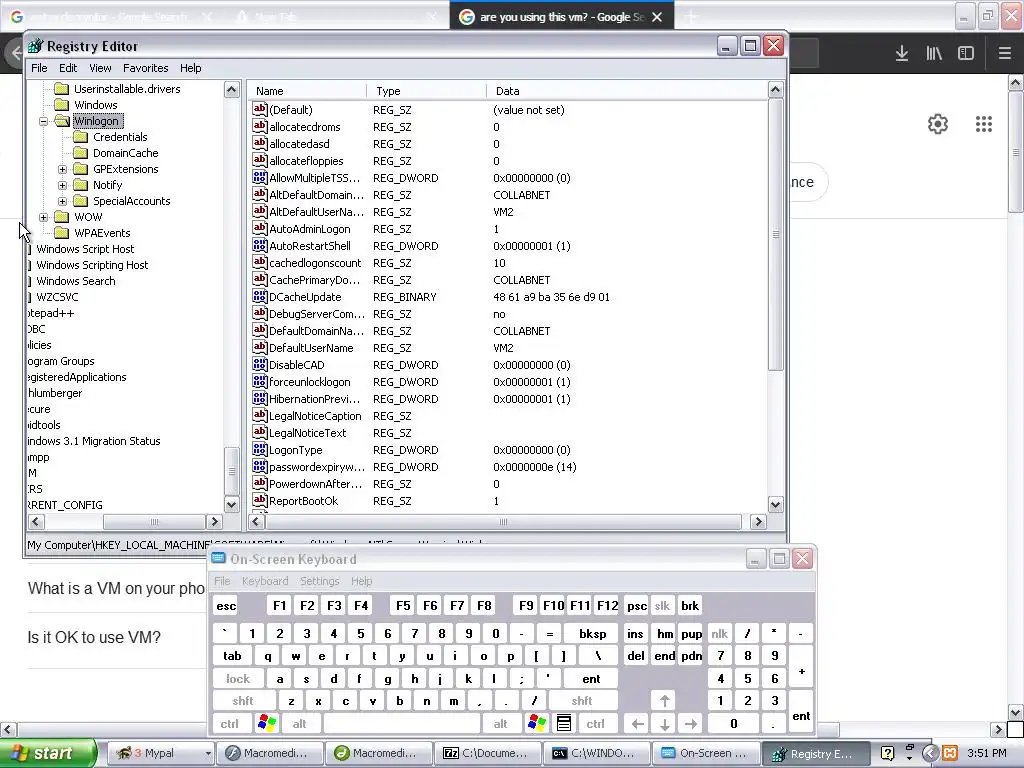Sort values by the Data column header
Viewport: 1024px width, 768px height.
(x=627, y=91)
